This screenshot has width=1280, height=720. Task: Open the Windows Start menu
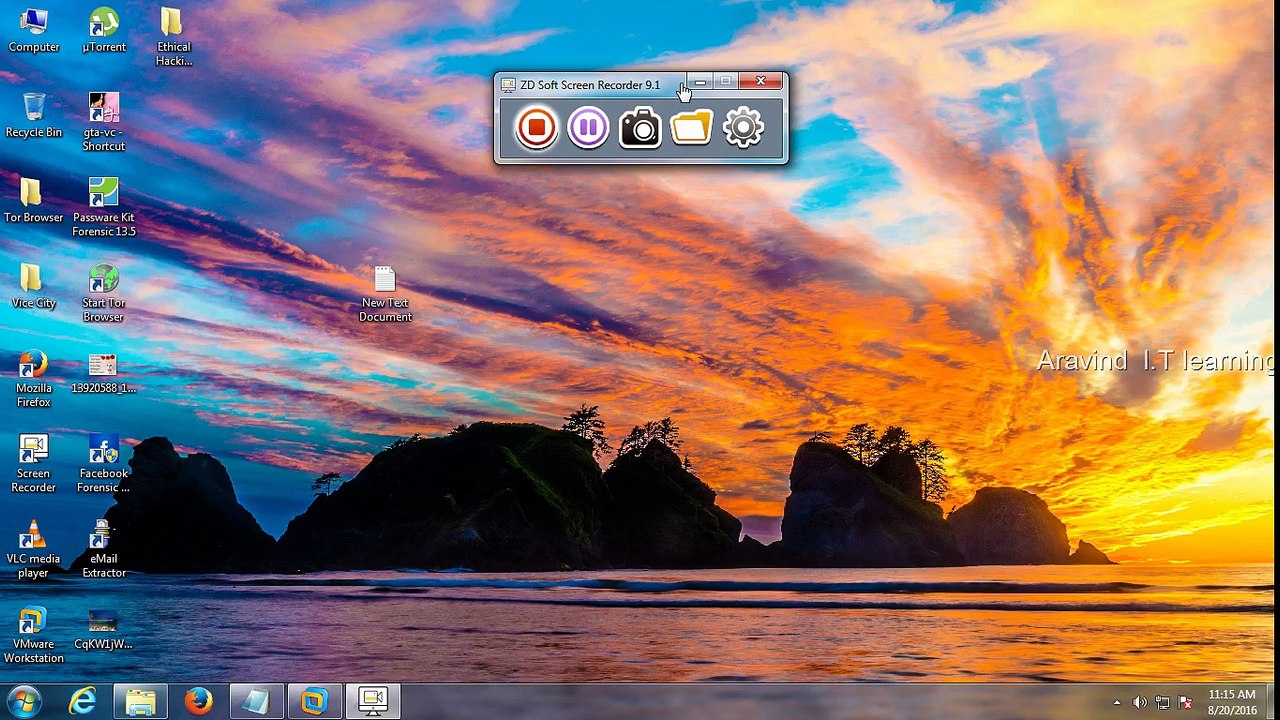24,701
